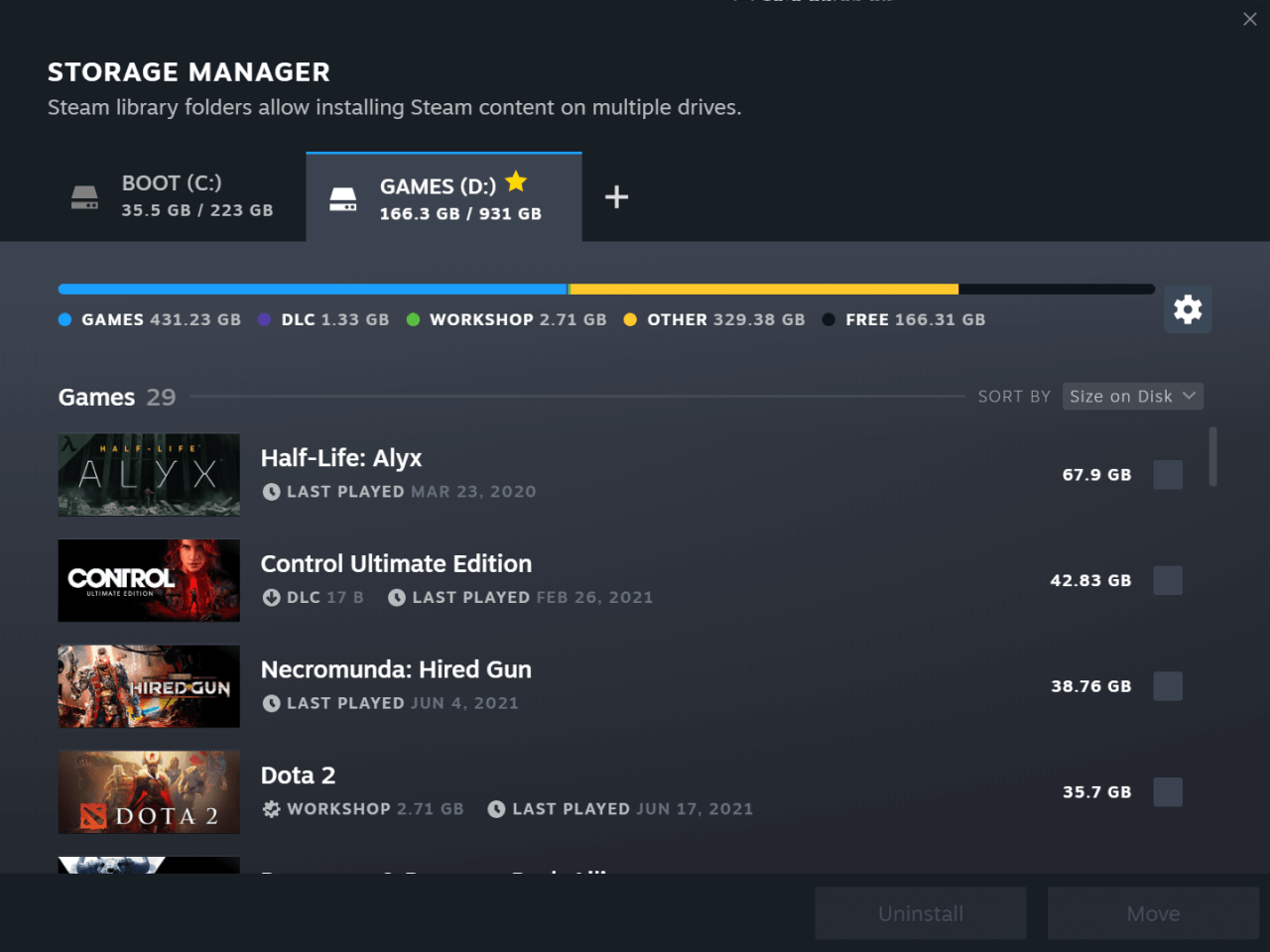Image resolution: width=1270 pixels, height=952 pixels.
Task: Check the Dota 2 selection box
Action: [x=1168, y=792]
